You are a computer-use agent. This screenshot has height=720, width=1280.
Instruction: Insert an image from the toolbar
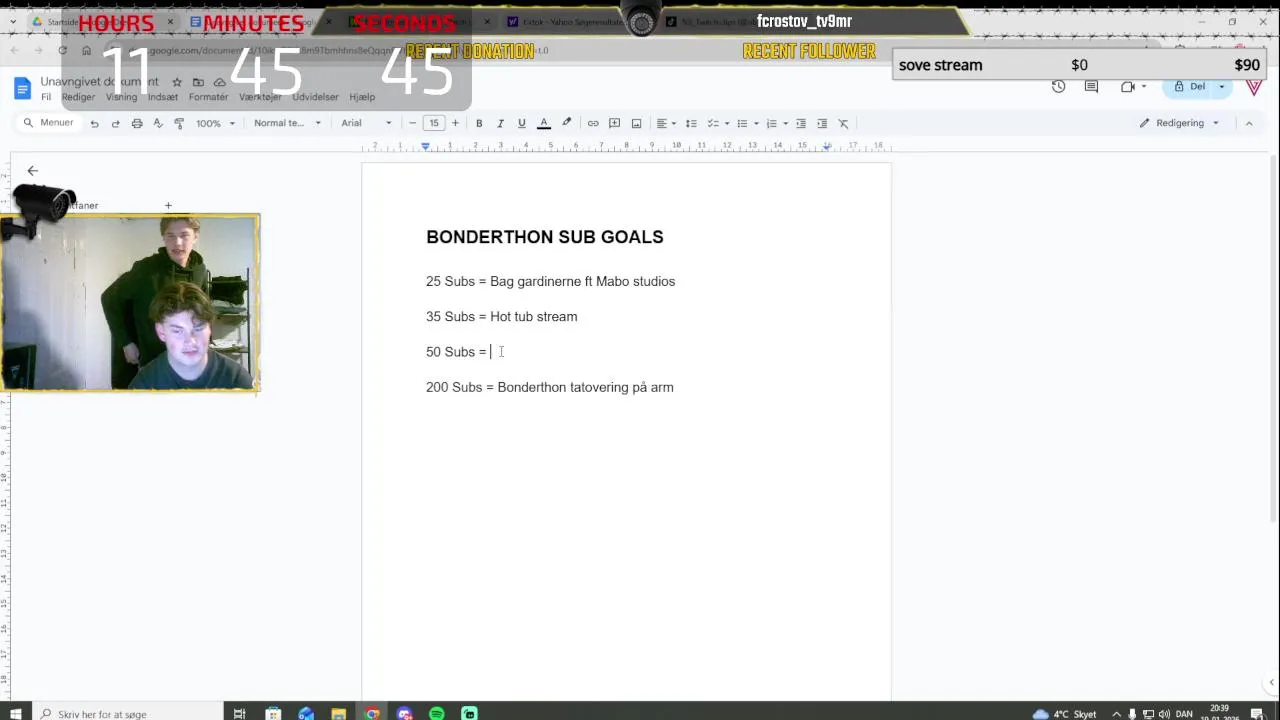click(636, 123)
